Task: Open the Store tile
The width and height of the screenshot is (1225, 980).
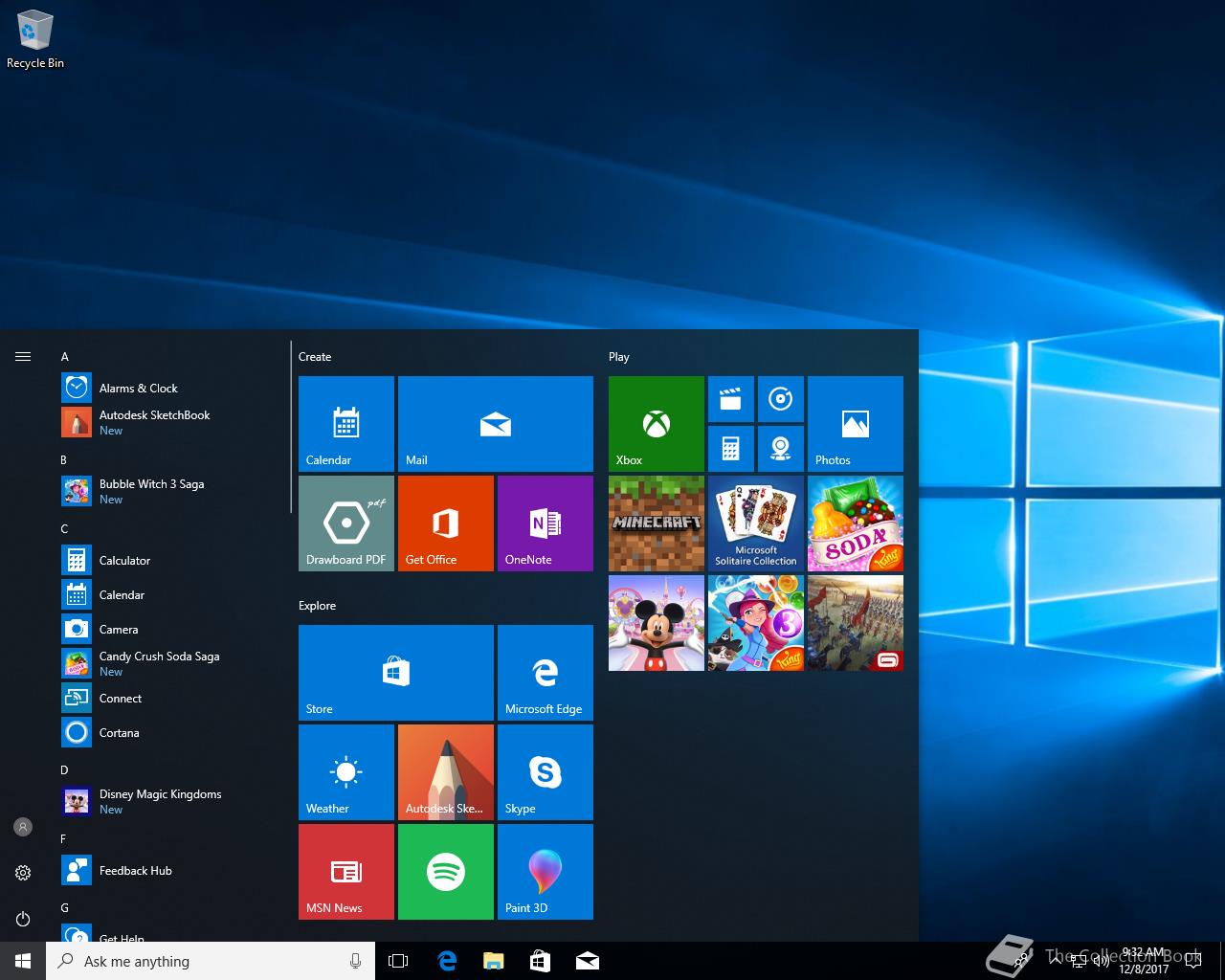Action: tap(396, 673)
